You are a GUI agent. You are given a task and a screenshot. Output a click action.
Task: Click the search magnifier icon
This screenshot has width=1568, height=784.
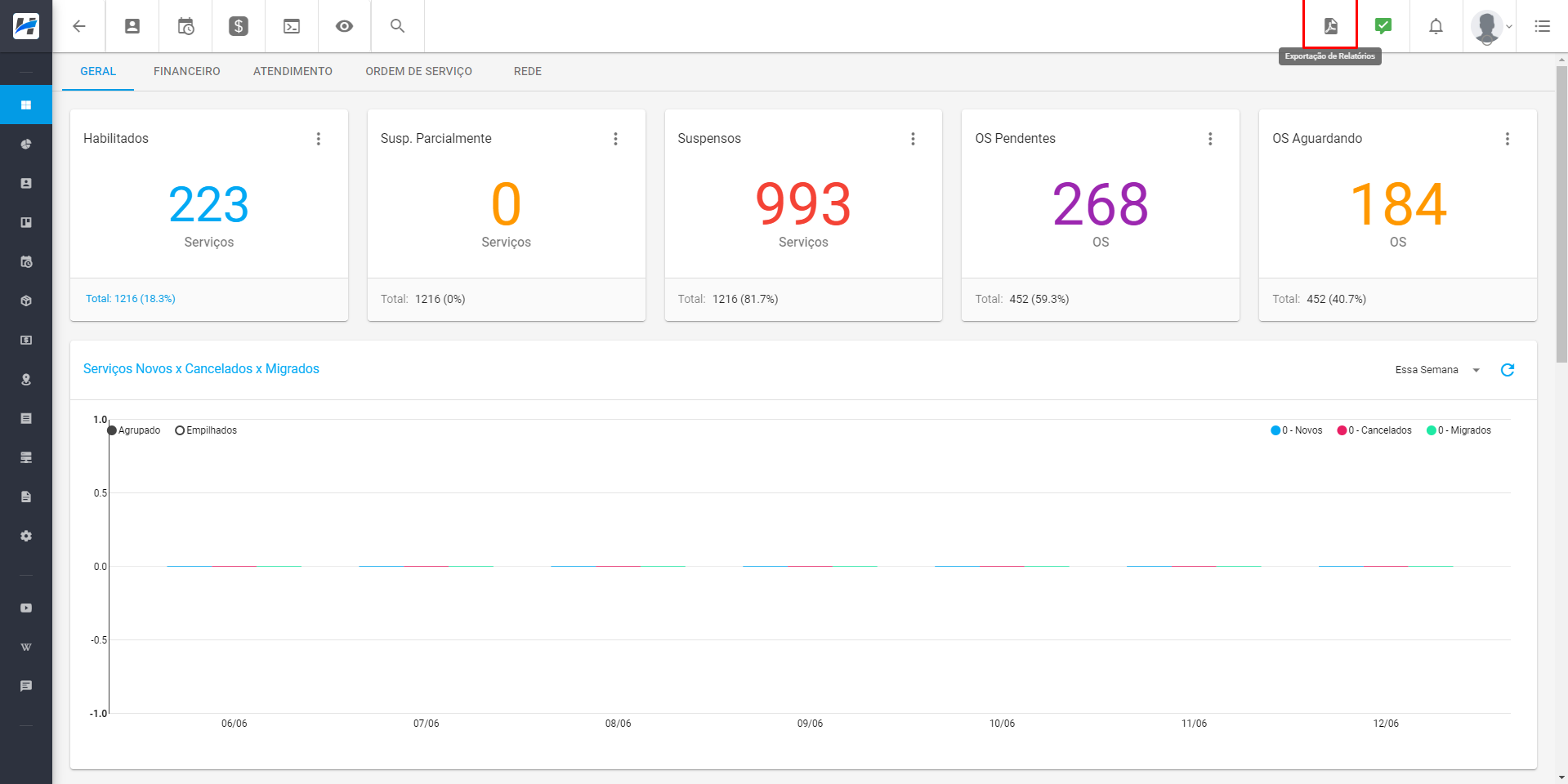[397, 26]
